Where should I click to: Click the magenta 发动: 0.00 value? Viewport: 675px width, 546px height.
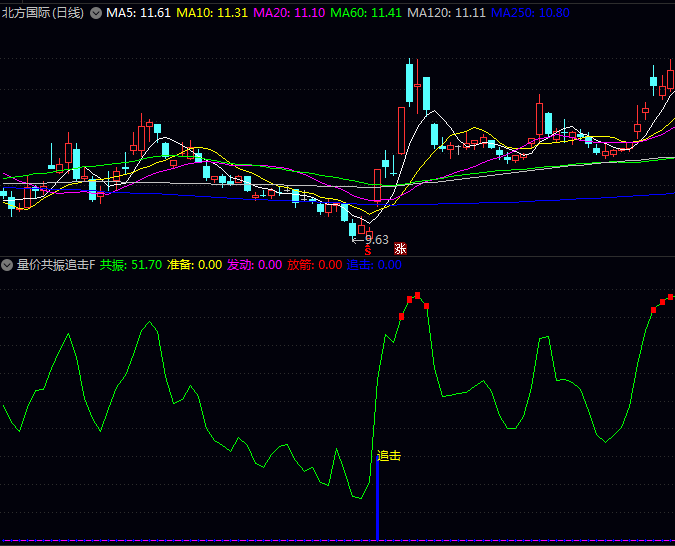(254, 265)
